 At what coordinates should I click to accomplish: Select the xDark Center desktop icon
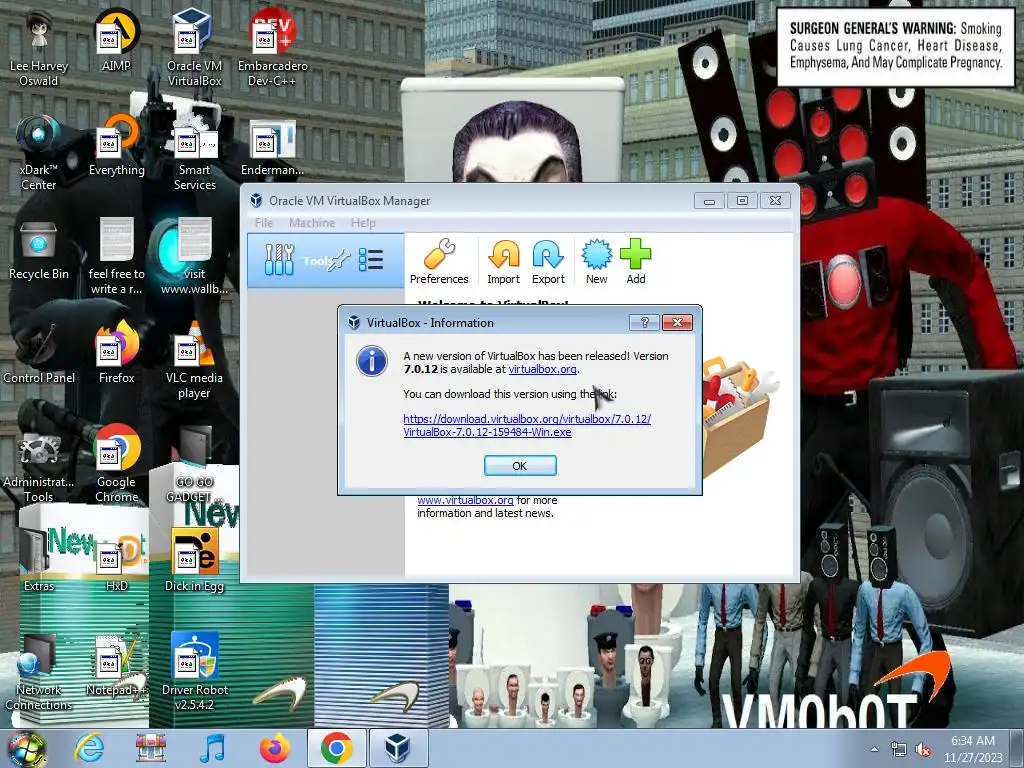tap(39, 154)
